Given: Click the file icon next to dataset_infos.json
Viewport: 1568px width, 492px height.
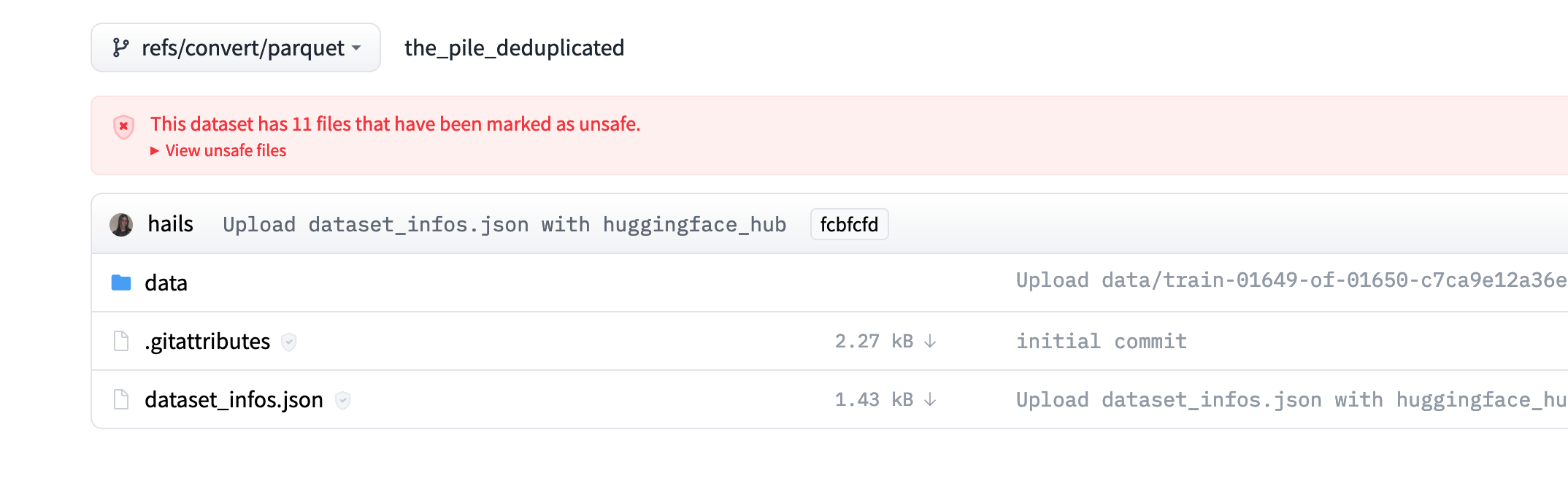Looking at the screenshot, I should 120,399.
